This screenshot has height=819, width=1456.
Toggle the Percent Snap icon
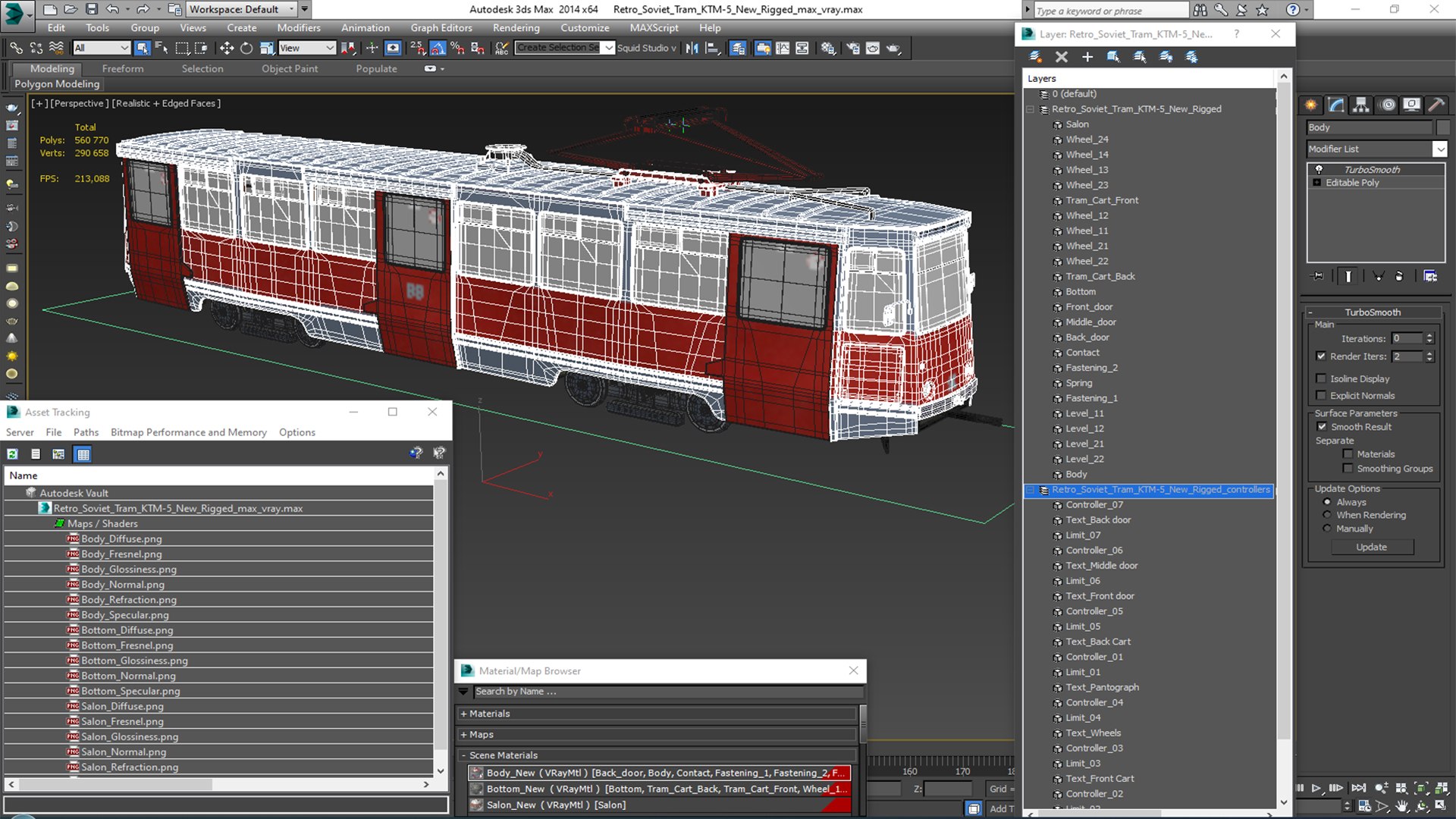[x=457, y=48]
